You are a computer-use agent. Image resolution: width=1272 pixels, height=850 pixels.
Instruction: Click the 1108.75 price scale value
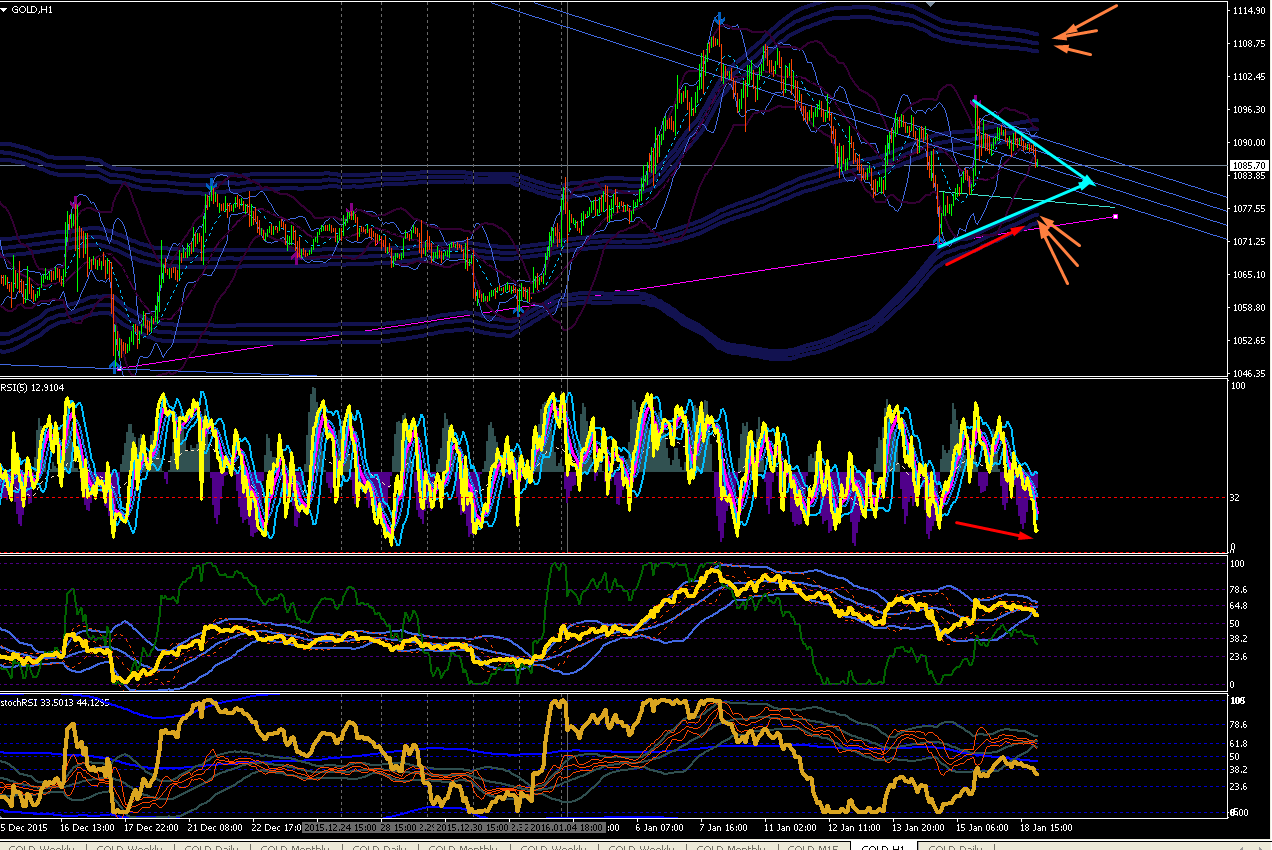tap(1250, 44)
